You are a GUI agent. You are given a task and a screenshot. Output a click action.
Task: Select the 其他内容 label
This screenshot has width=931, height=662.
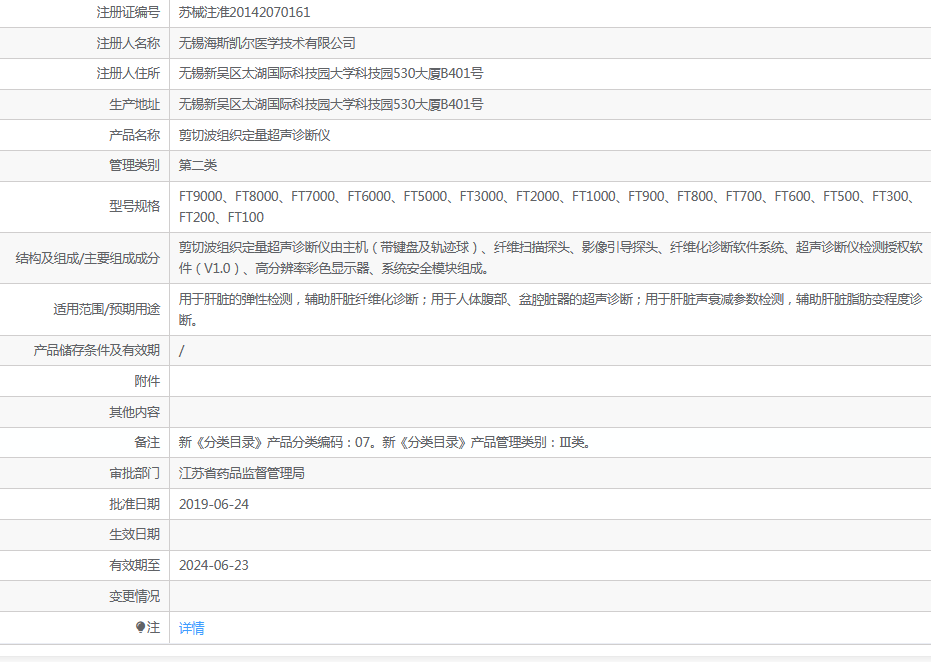point(135,412)
